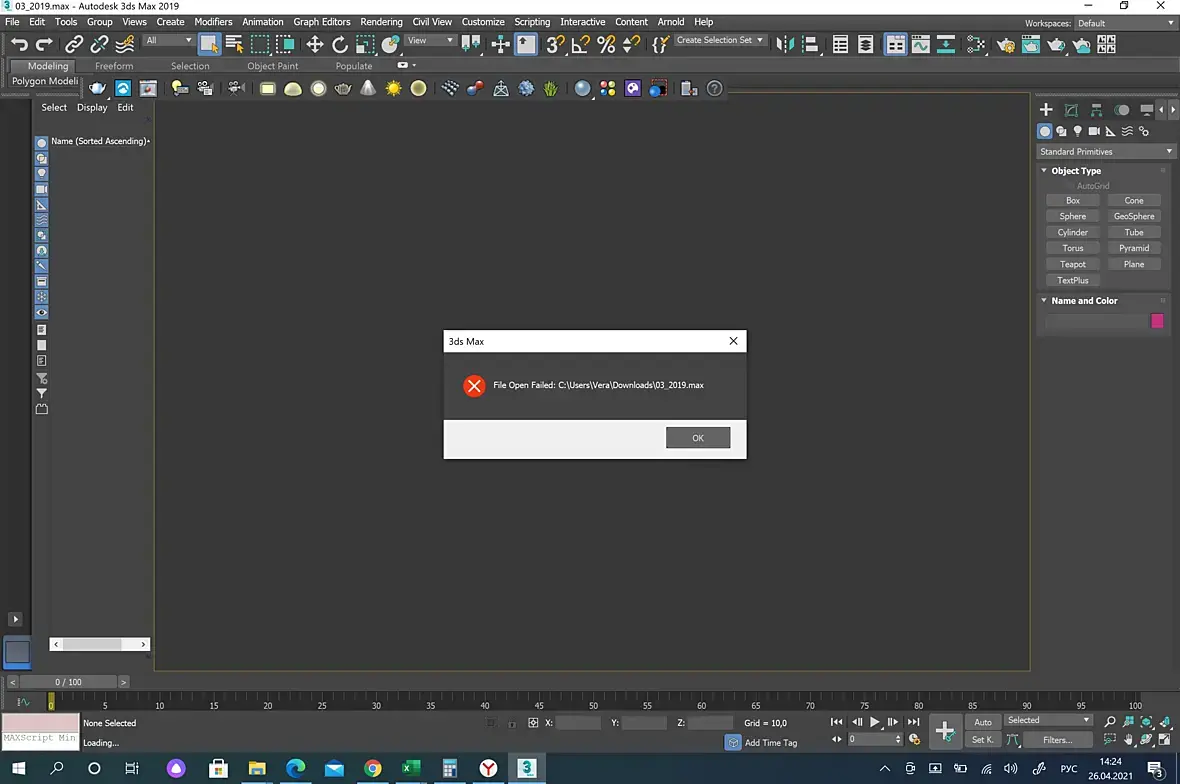The width and height of the screenshot is (1180, 784).
Task: Click the pink object color swatch
Action: tap(1157, 321)
